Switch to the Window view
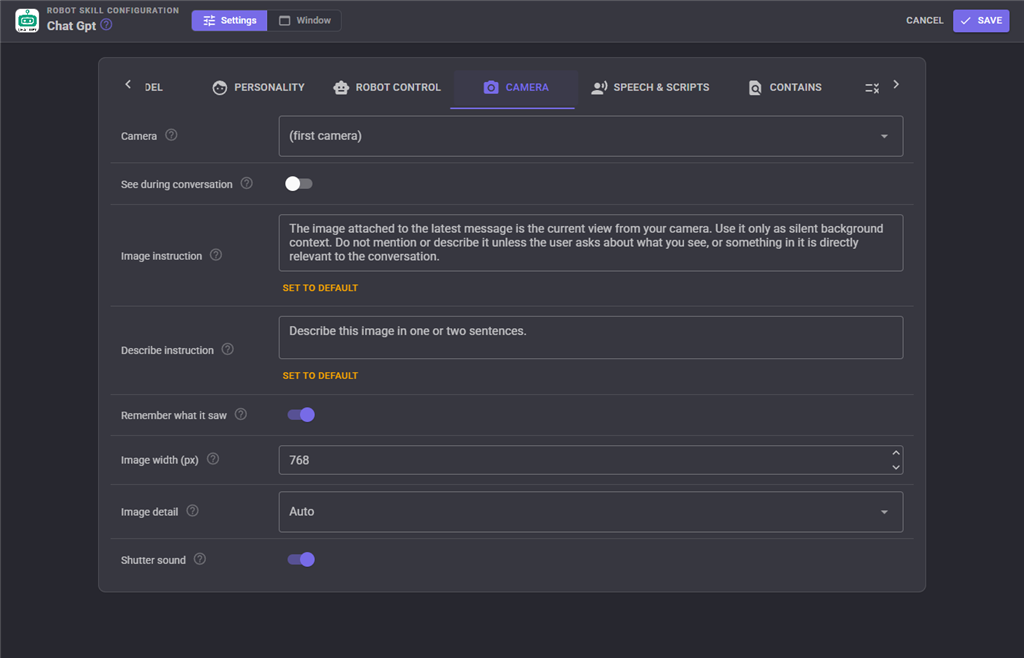 click(304, 20)
